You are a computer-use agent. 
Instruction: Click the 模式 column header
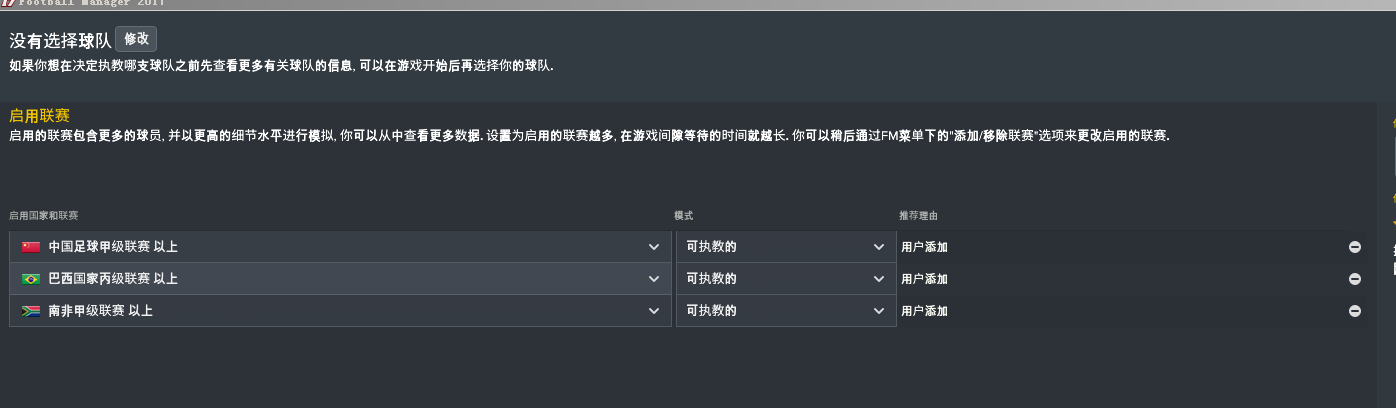click(684, 216)
